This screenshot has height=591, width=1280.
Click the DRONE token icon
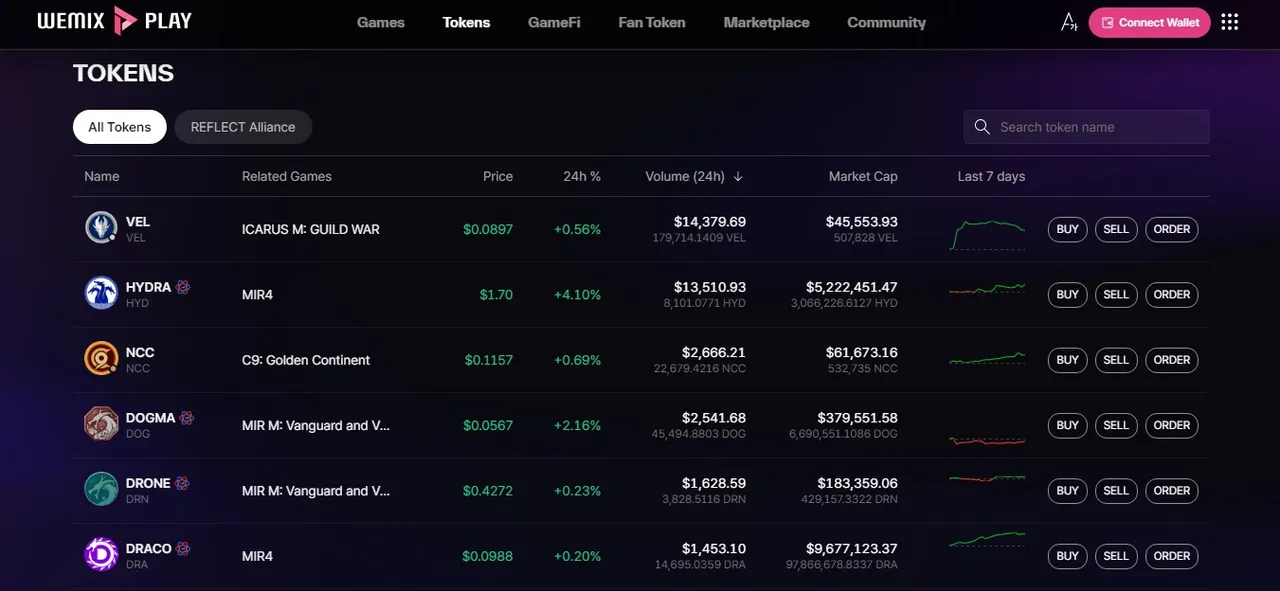pos(101,491)
